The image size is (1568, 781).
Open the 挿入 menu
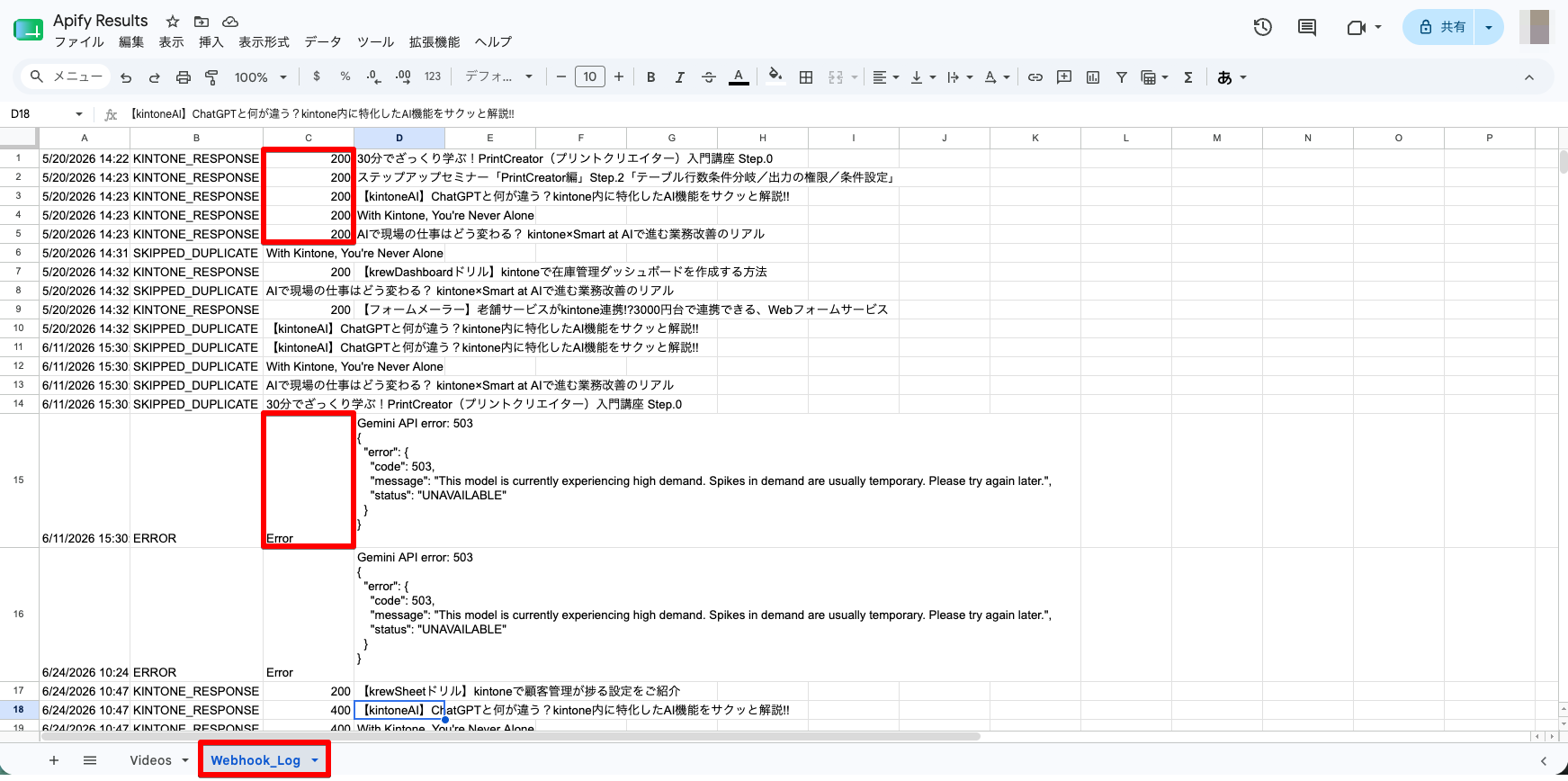211,42
